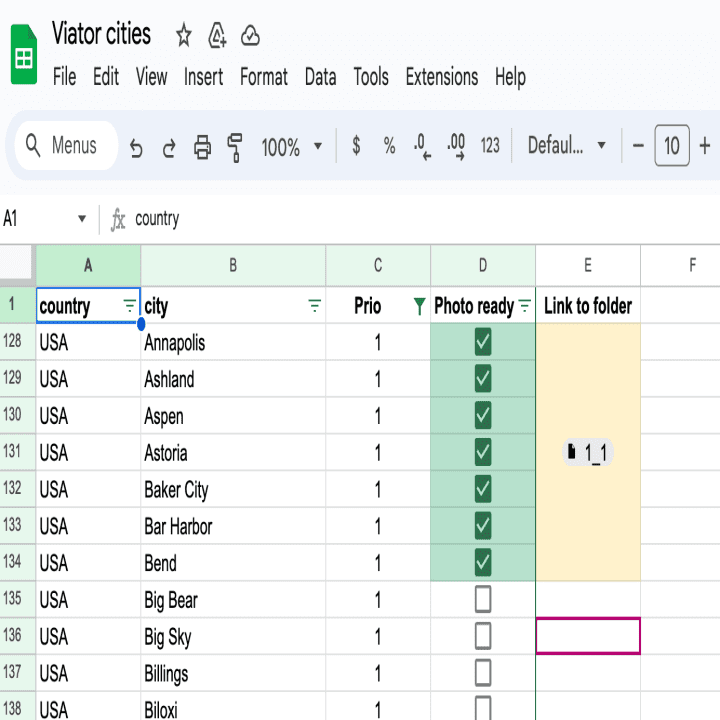
Task: Click the Undo arrow
Action: point(136,147)
